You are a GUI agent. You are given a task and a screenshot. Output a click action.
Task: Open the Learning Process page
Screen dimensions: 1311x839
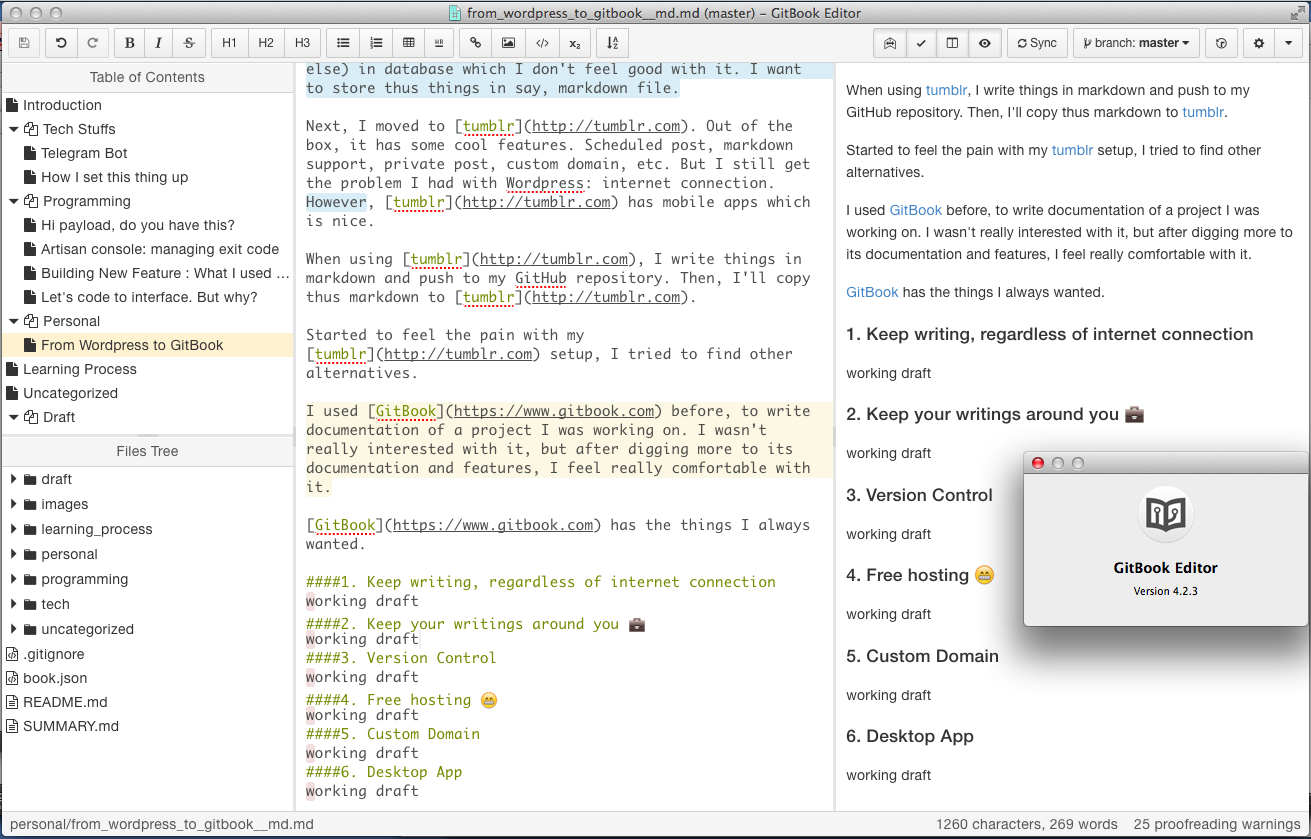(80, 369)
